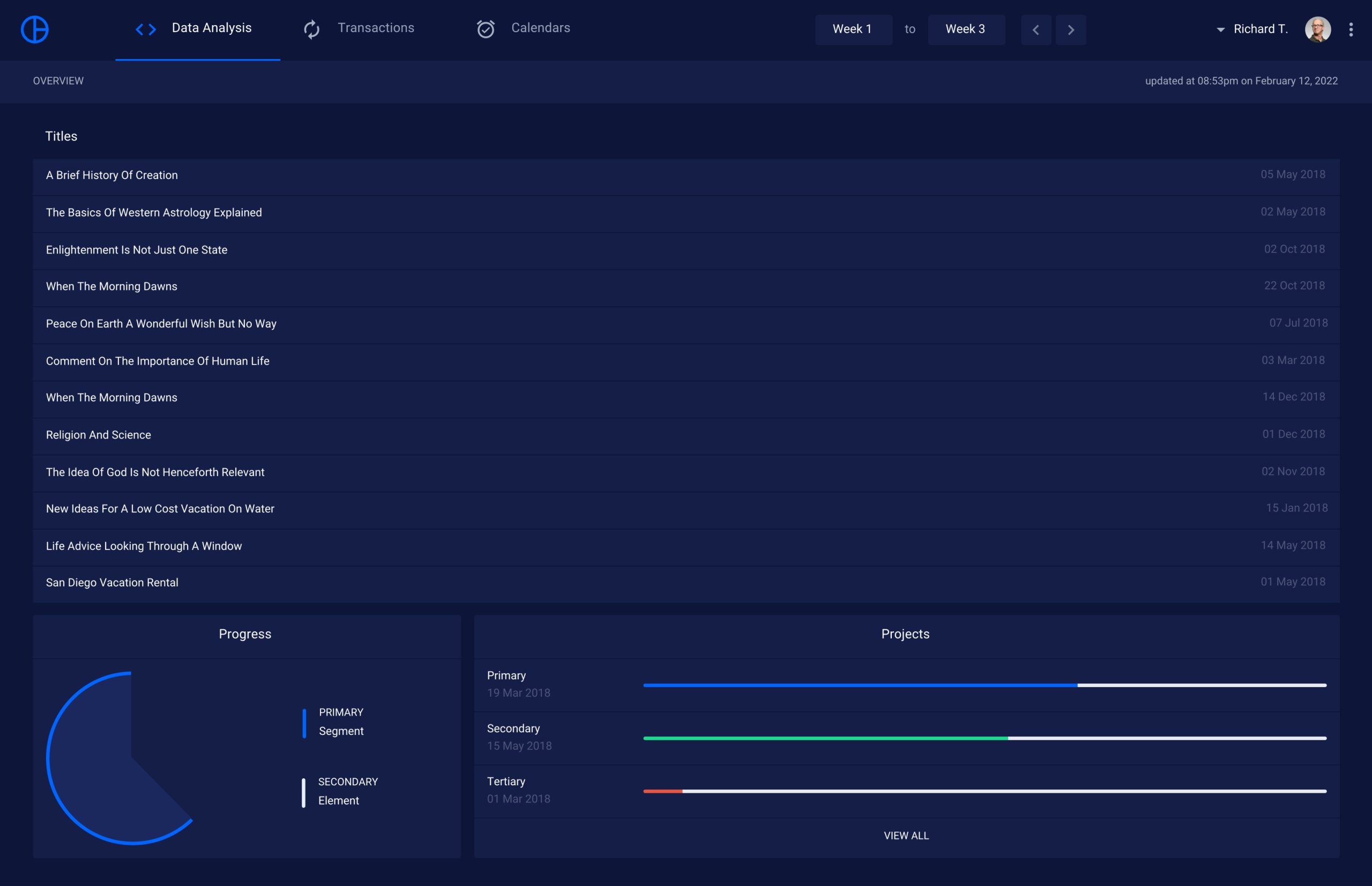
Task: Switch to the Transactions tab
Action: tap(359, 29)
